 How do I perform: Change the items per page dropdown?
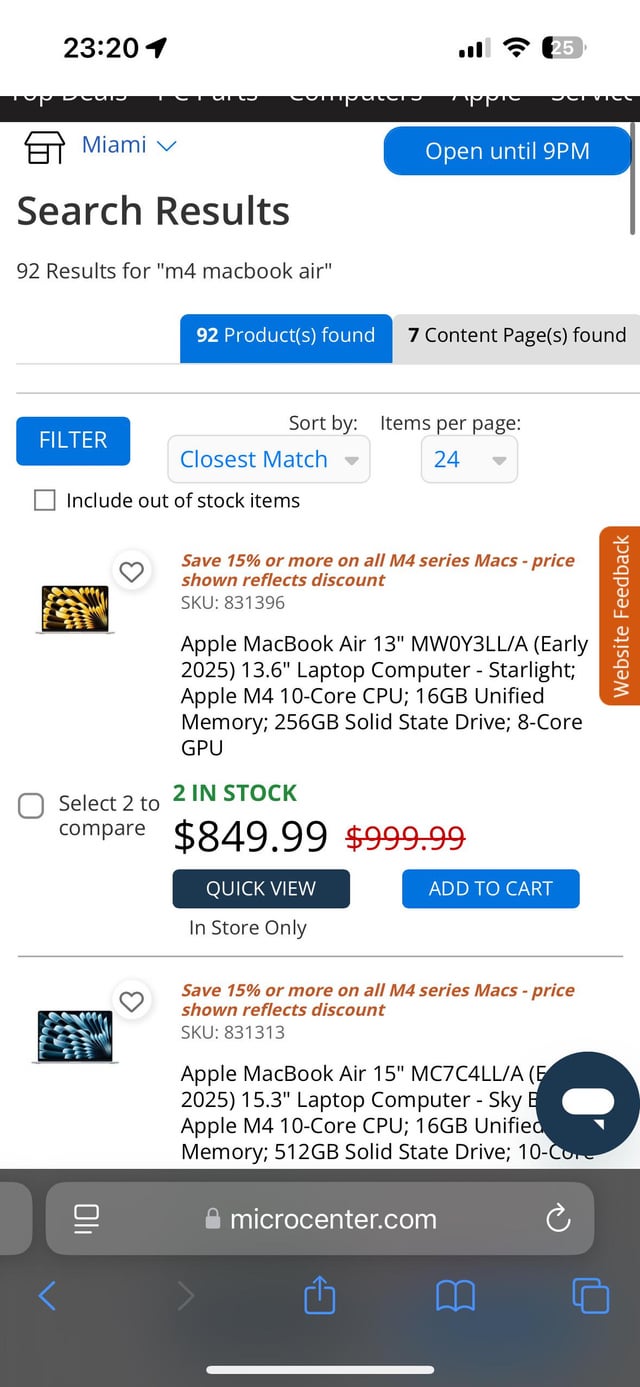click(x=469, y=460)
